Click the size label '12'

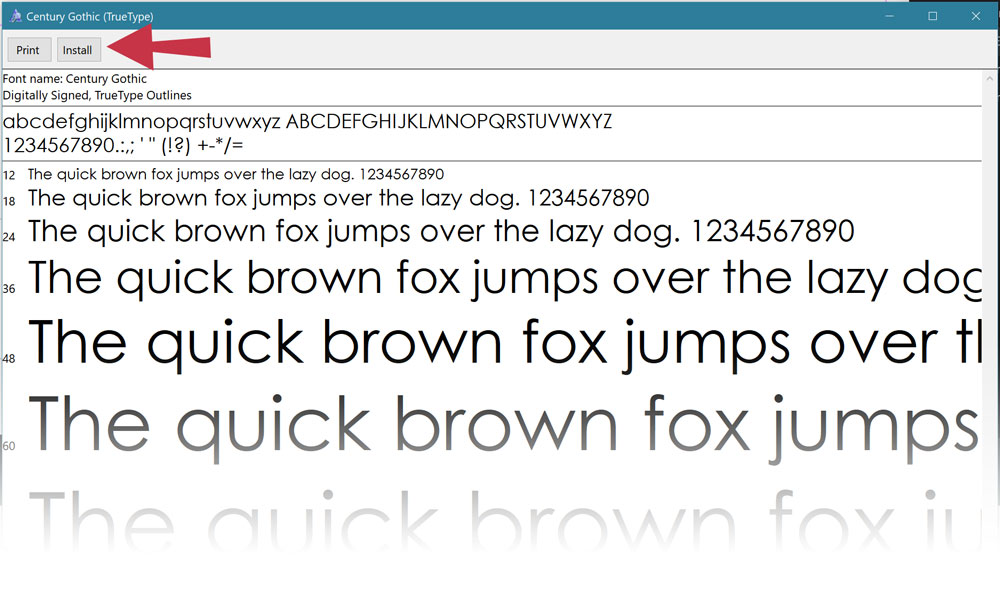point(9,175)
